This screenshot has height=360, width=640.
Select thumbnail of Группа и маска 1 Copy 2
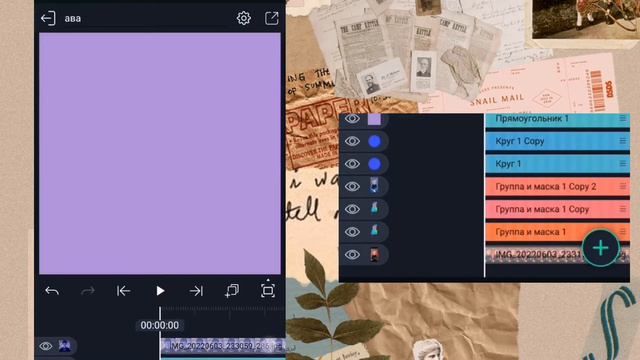point(374,186)
